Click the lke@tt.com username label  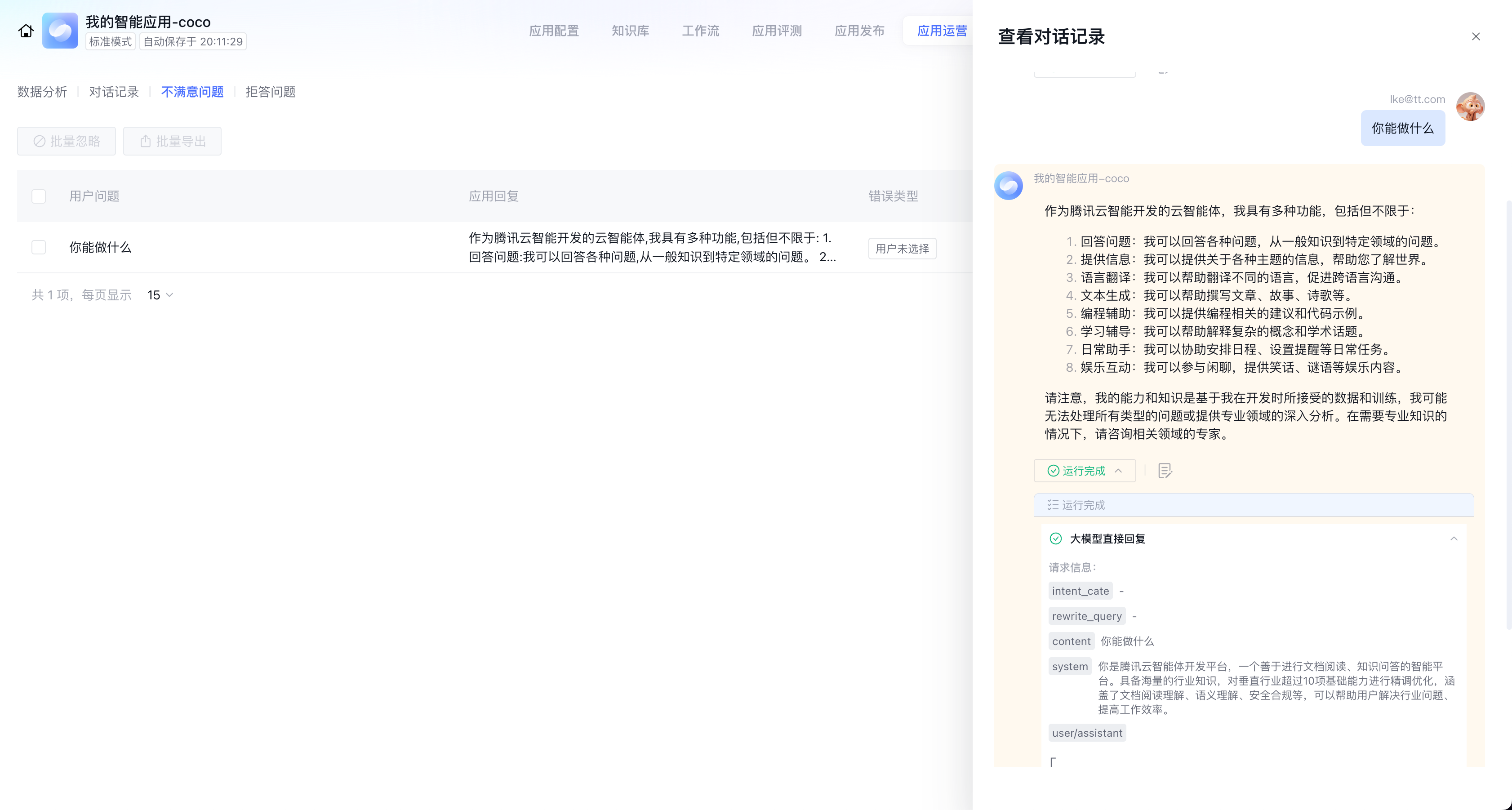(x=1417, y=99)
